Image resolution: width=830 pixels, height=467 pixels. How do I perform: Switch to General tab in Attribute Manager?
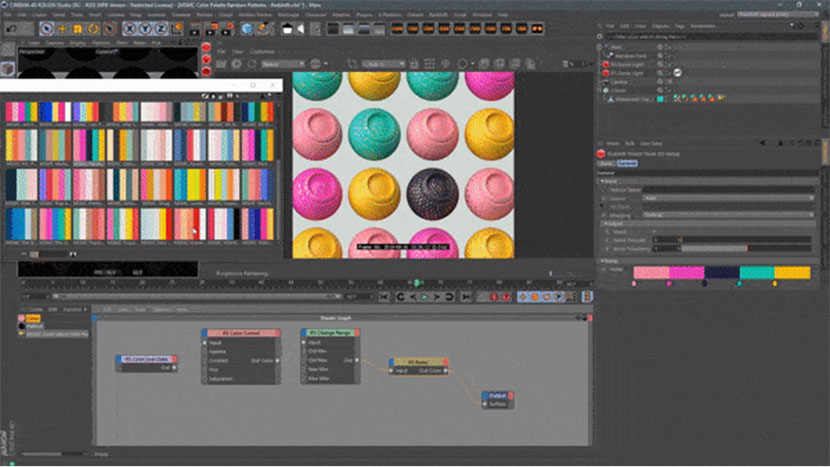click(x=627, y=164)
